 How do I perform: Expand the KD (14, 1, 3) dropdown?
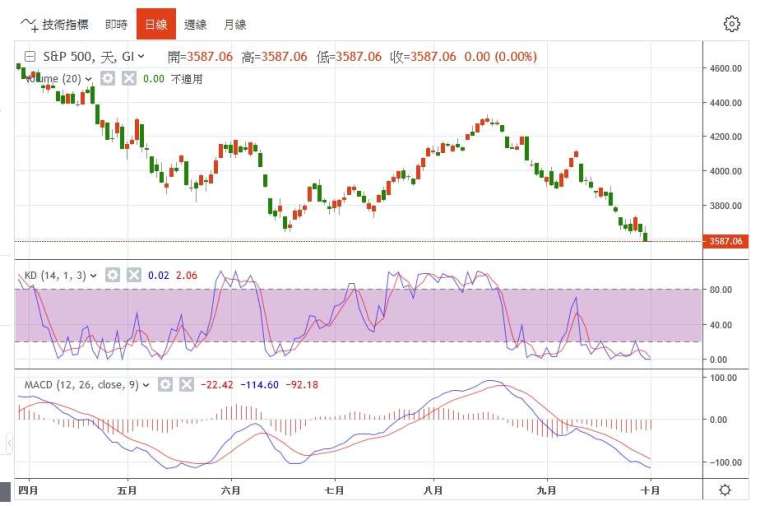tap(93, 276)
